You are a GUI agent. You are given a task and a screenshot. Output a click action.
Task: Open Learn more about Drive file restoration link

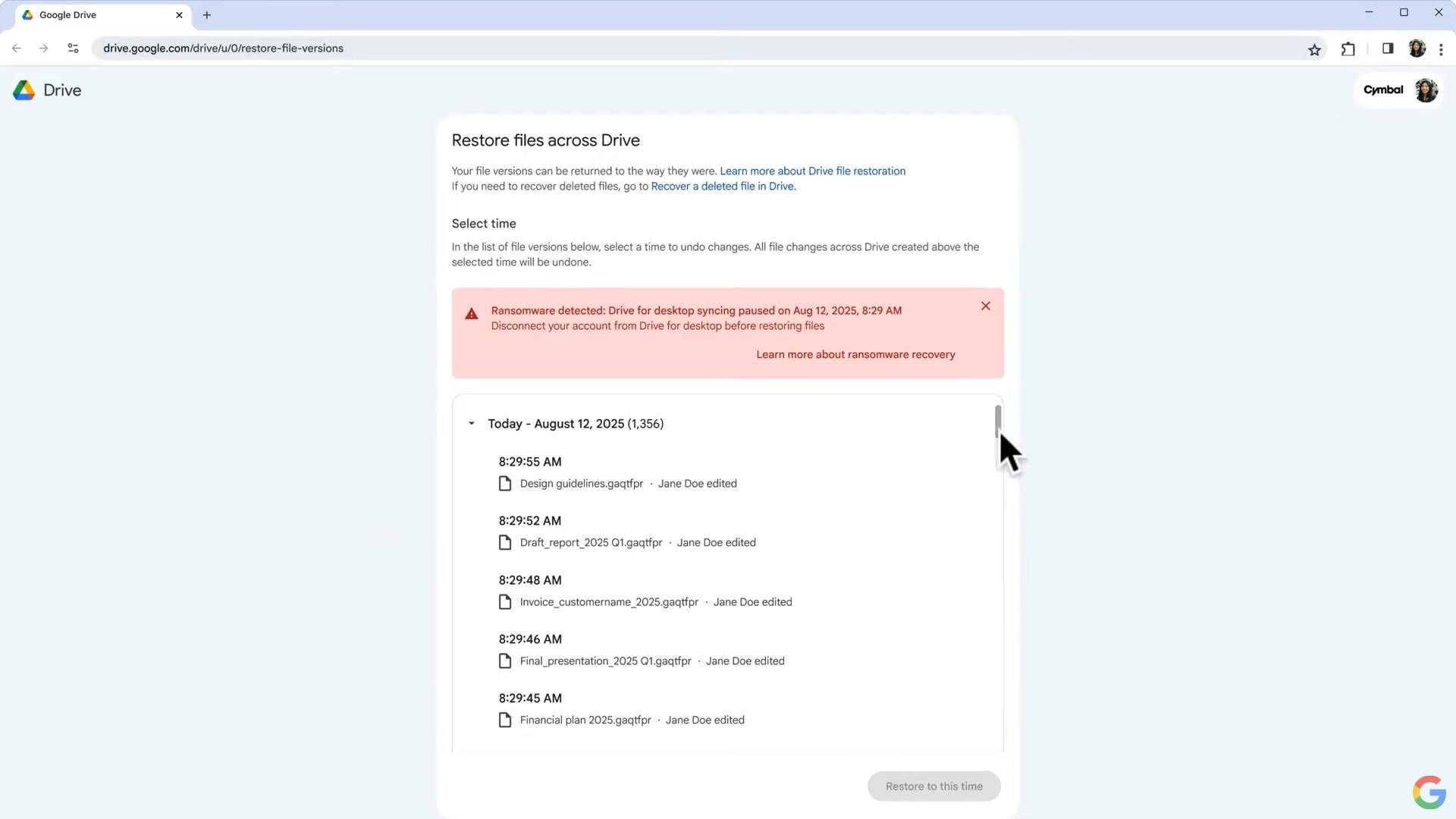(x=812, y=171)
